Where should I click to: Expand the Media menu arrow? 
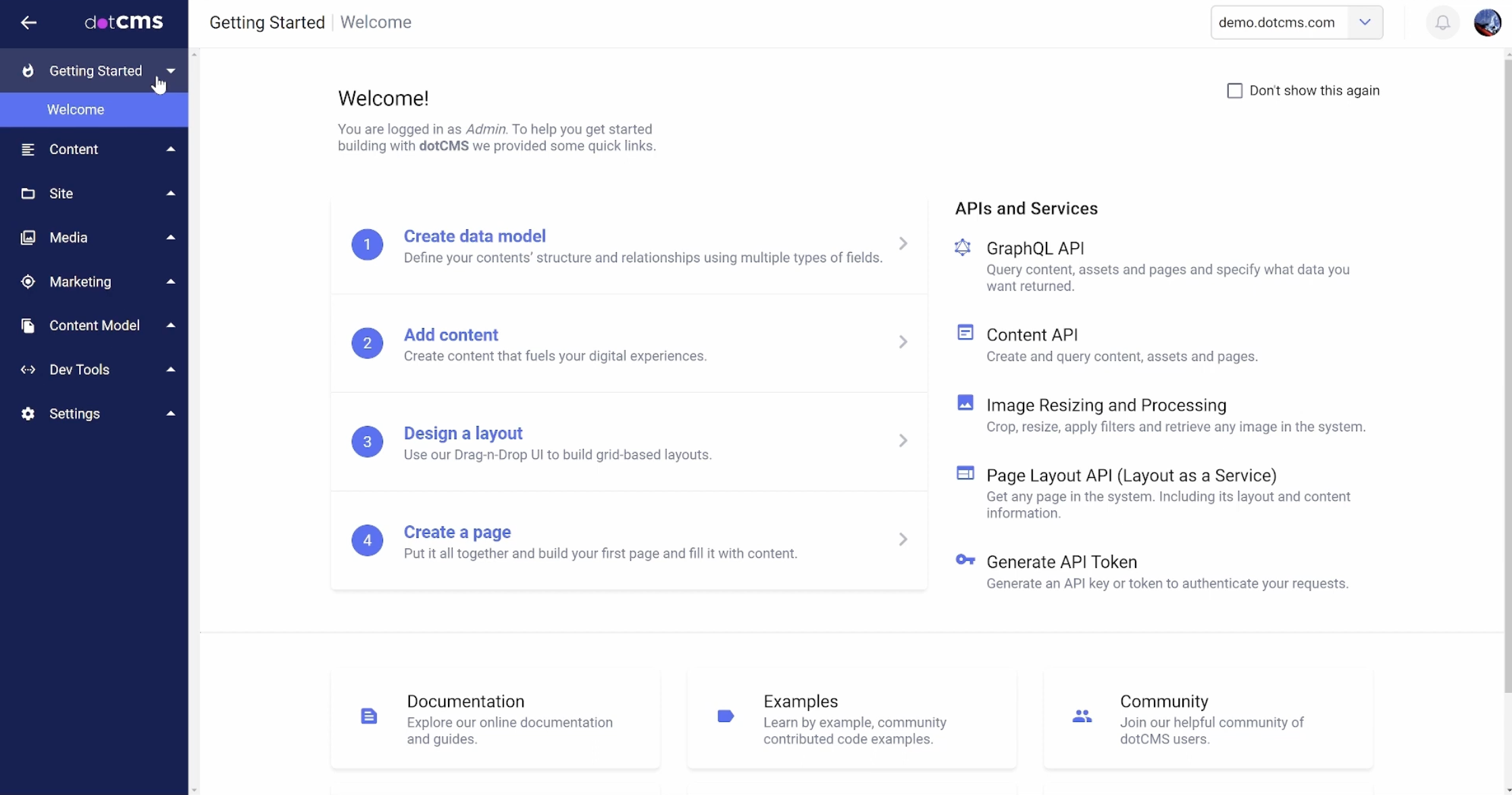(171, 237)
